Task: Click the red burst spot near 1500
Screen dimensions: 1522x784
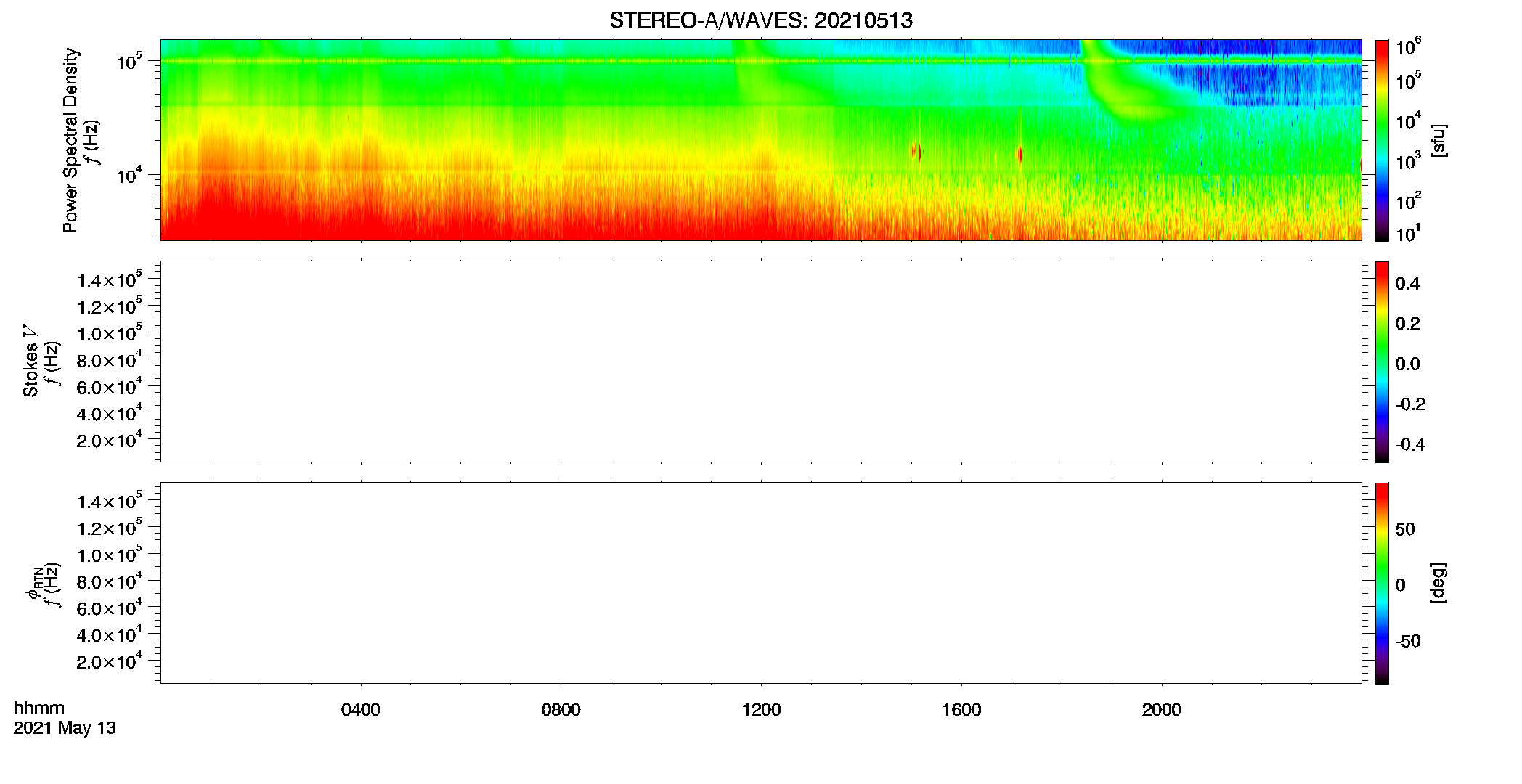Action: (916, 152)
